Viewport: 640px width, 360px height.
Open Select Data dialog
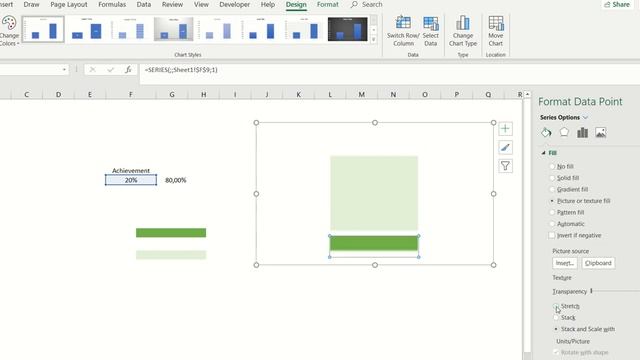(431, 31)
